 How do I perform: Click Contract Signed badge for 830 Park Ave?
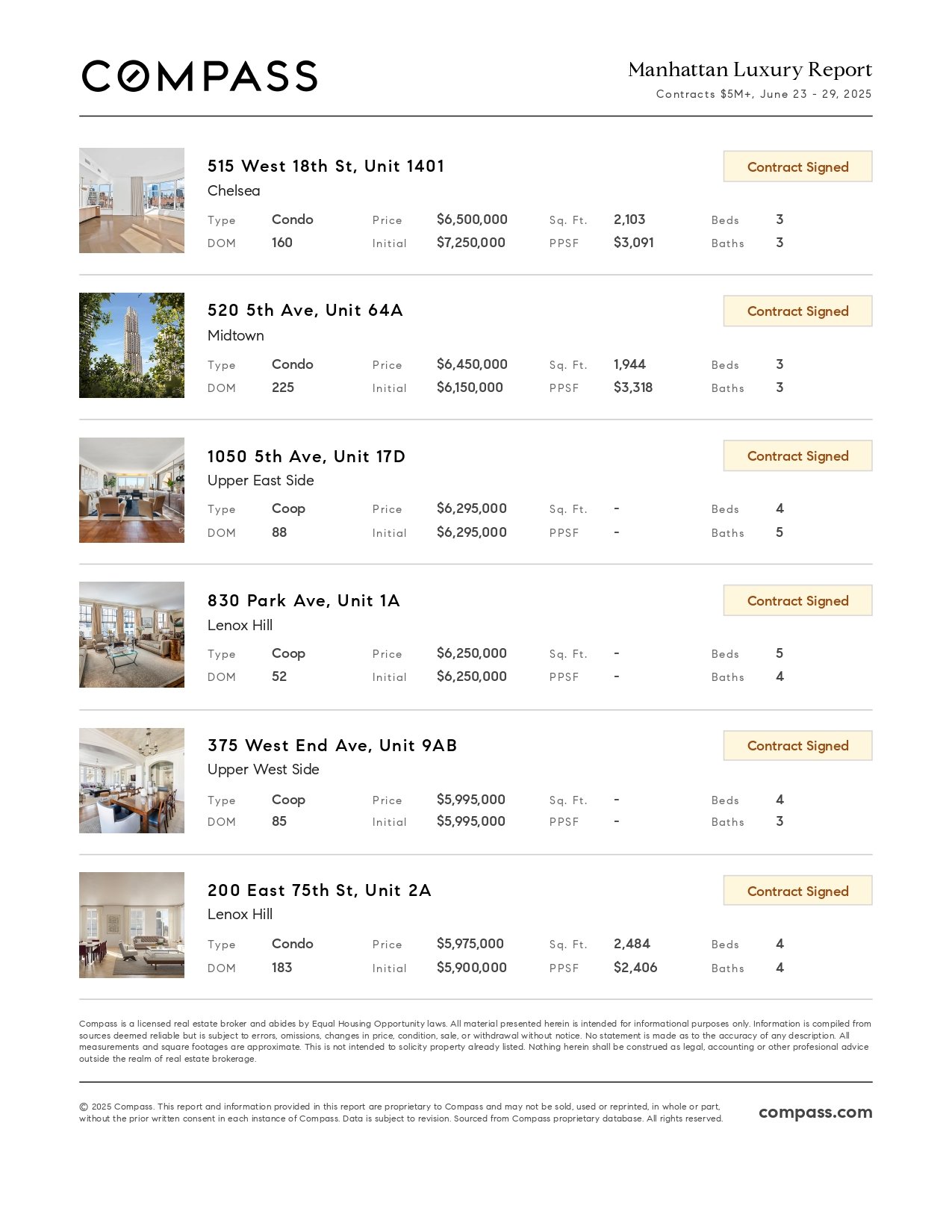[797, 601]
